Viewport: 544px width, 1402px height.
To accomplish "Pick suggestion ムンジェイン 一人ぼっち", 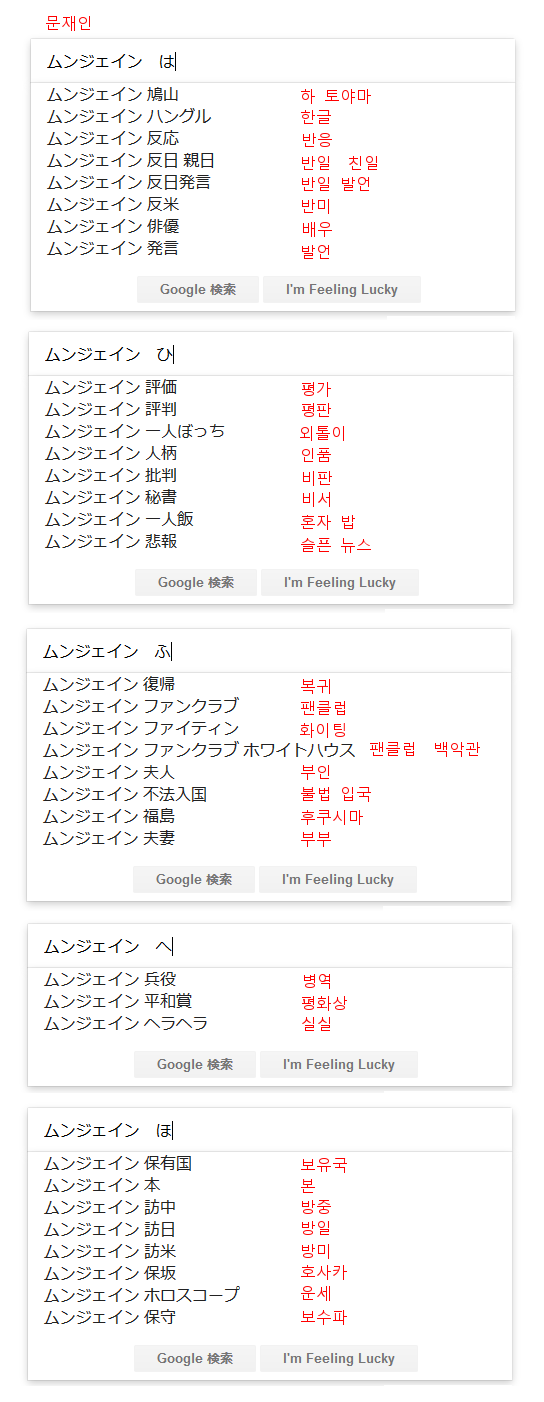I will [x=135, y=431].
